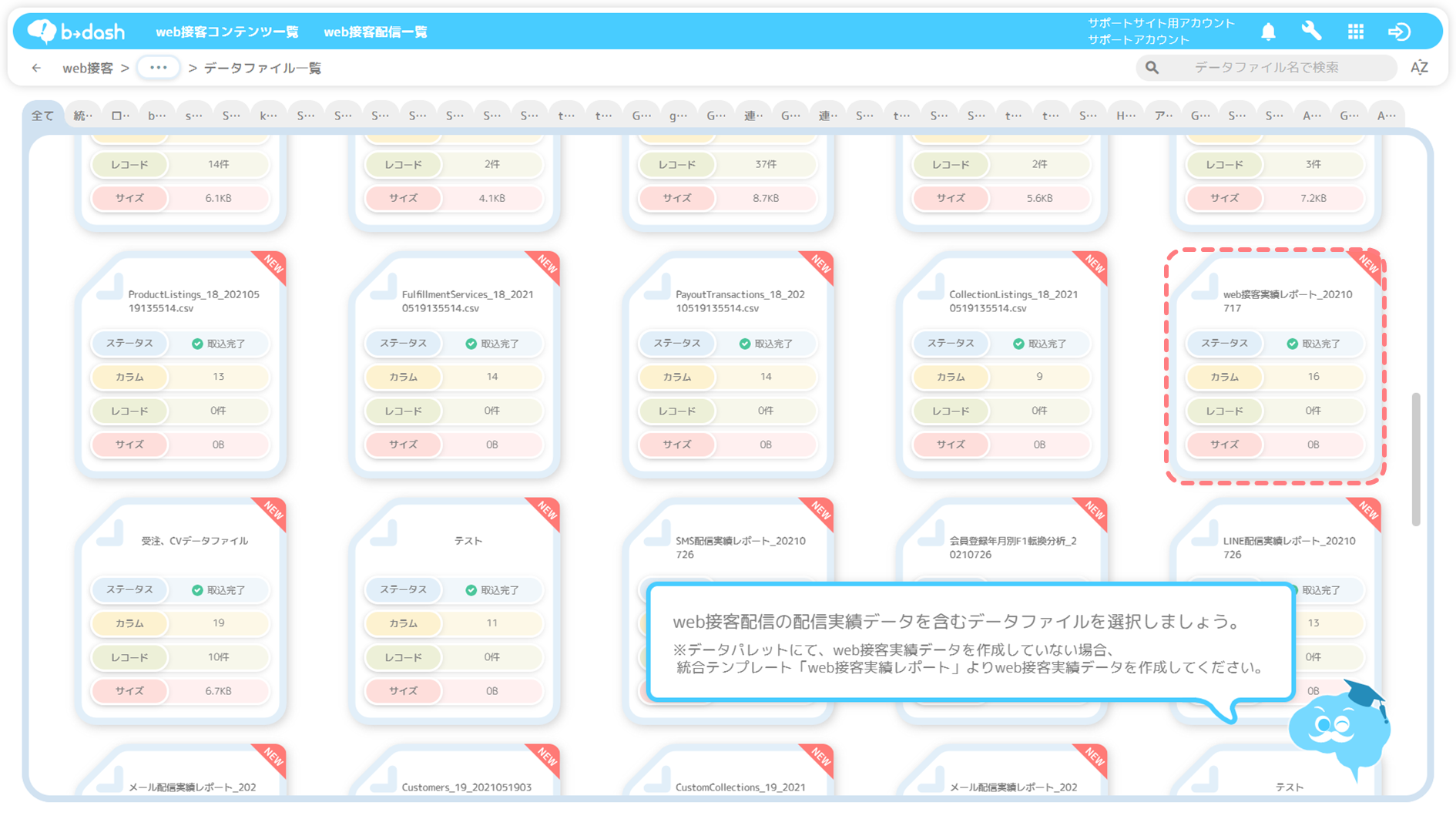Click the 7.2KB size value
Screen dimensions: 1456x819
(x=1313, y=198)
